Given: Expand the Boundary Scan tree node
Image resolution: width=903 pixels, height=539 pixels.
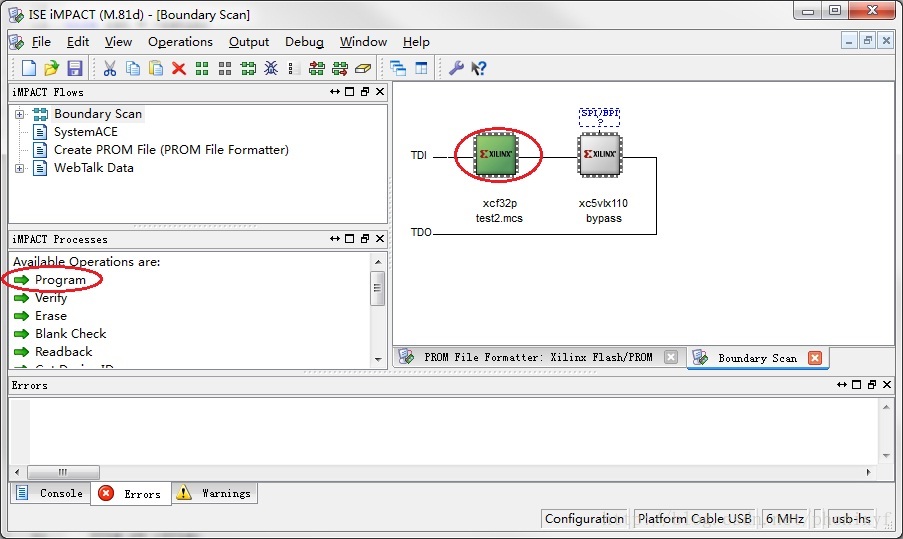Looking at the screenshot, I should (x=20, y=114).
